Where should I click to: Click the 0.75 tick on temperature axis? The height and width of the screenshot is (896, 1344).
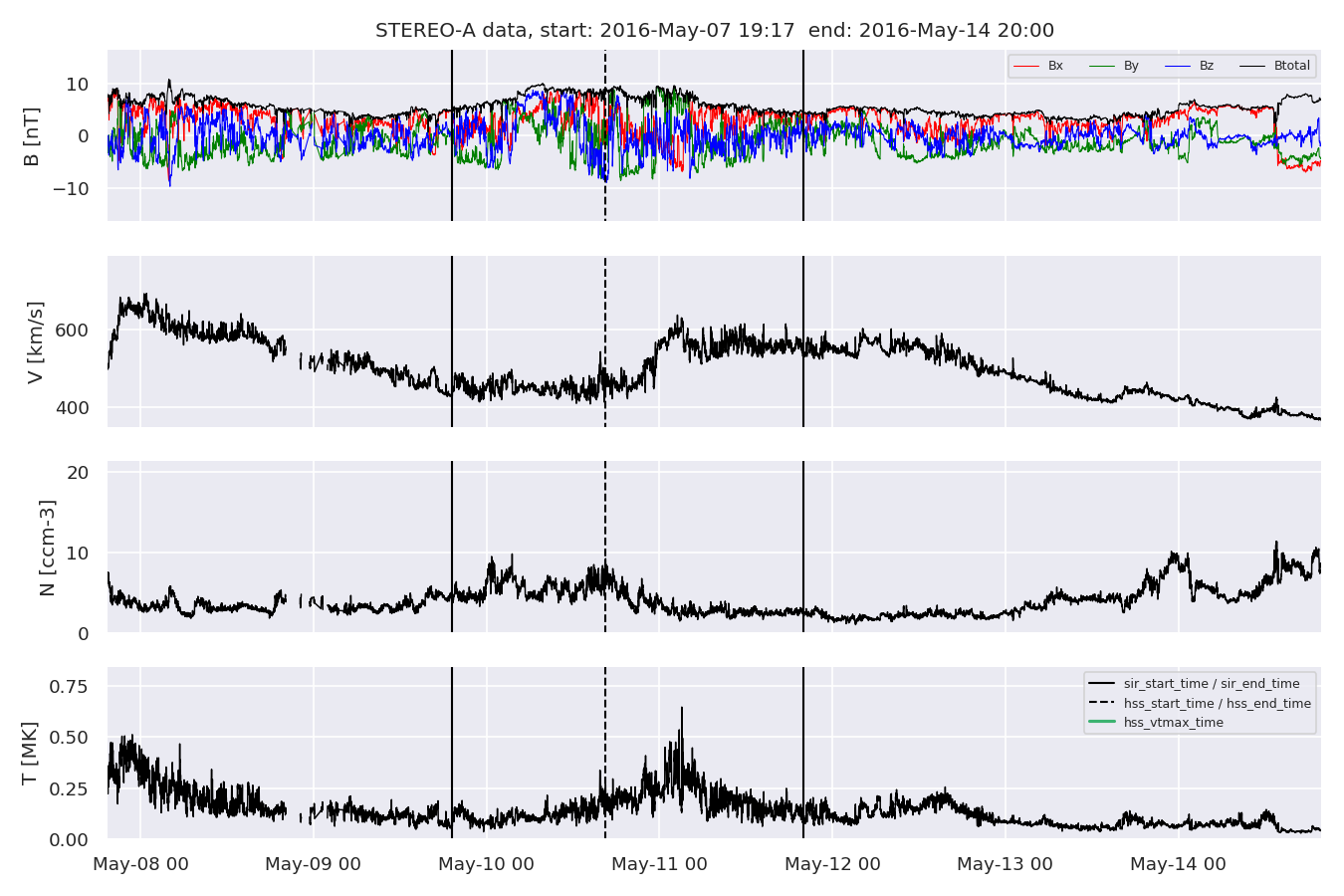69,686
